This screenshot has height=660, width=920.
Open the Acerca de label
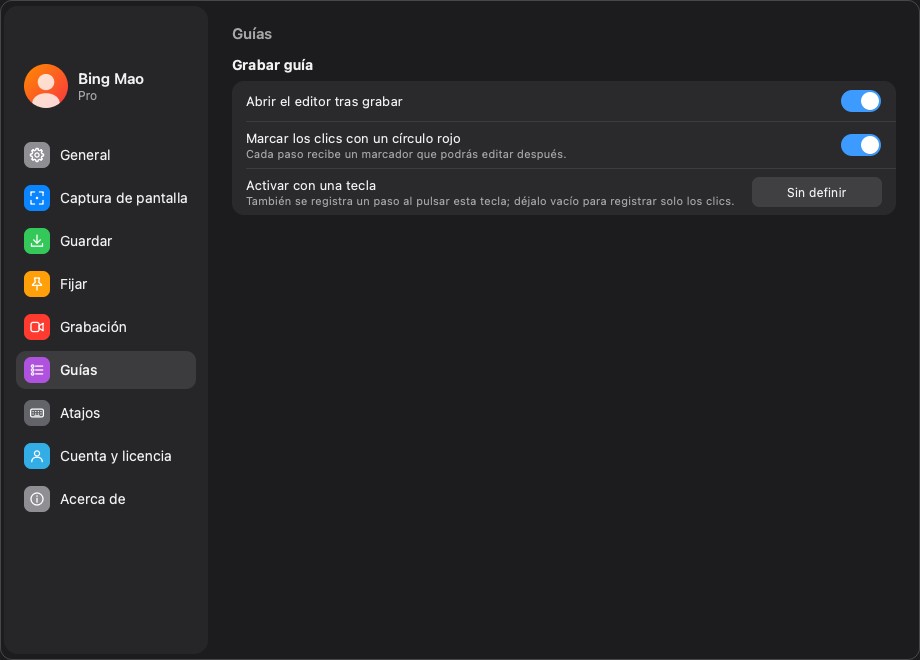[x=93, y=499]
